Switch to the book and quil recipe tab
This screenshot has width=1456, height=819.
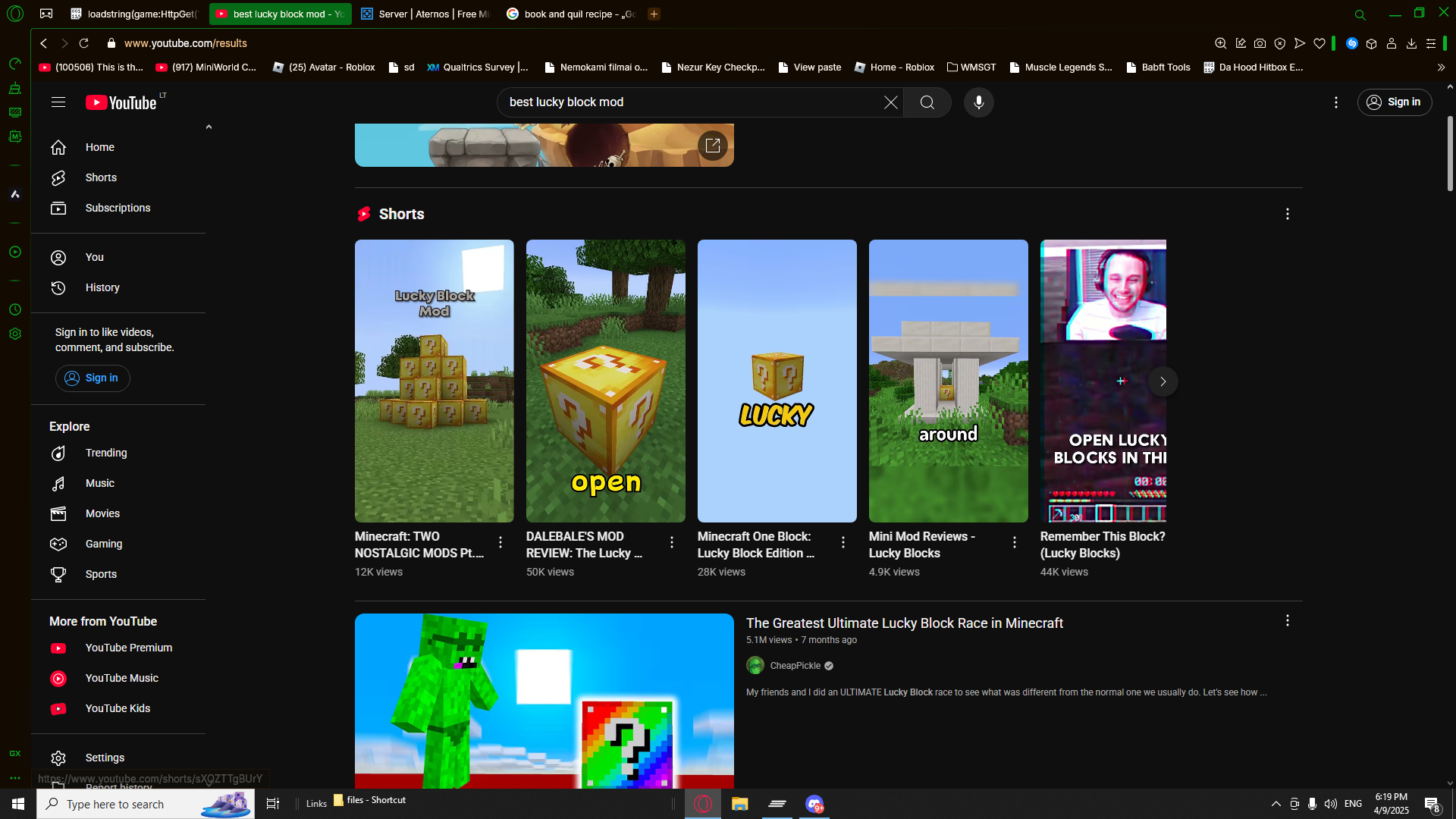(571, 14)
